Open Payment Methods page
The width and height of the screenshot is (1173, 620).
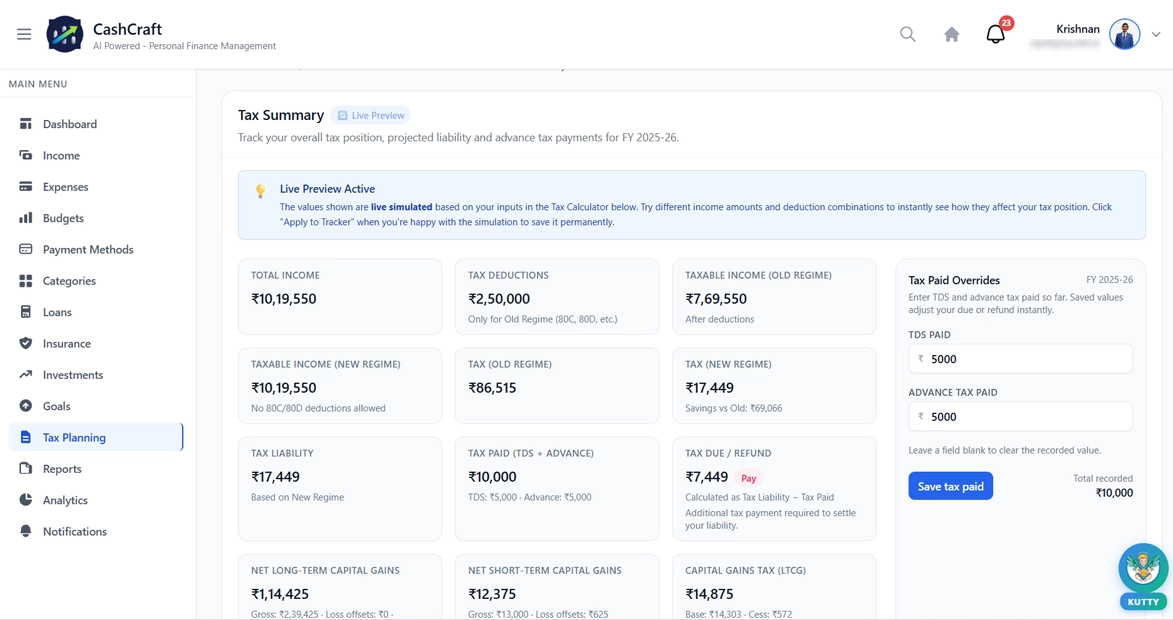point(96,250)
